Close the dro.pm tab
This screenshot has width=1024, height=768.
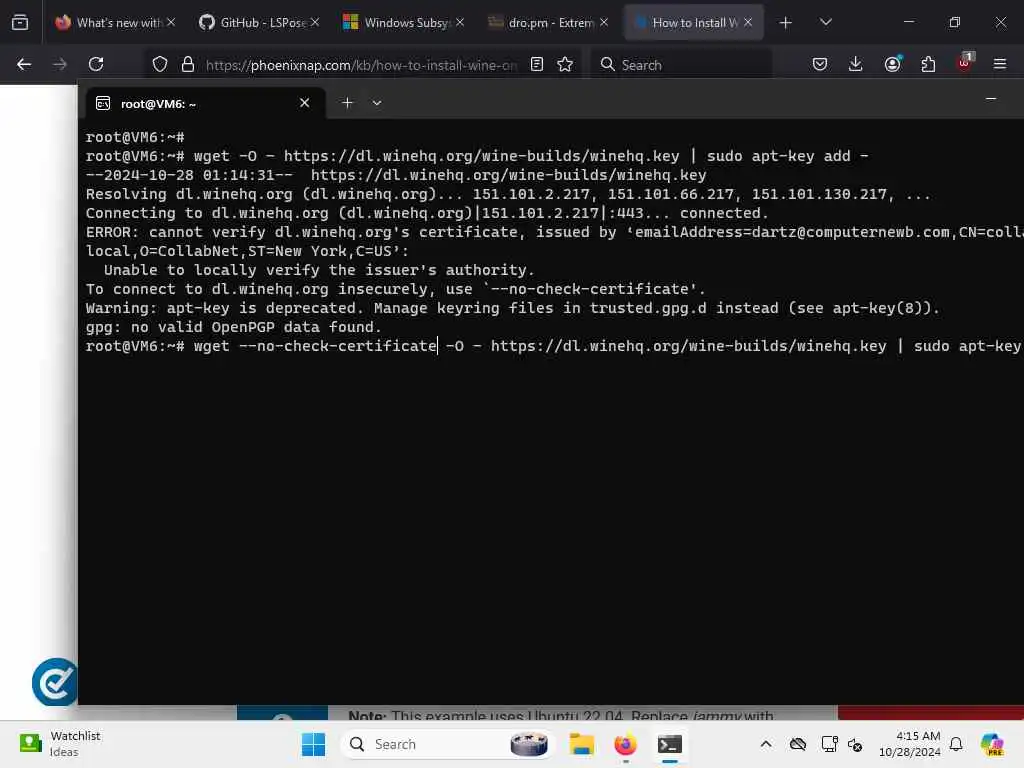(604, 22)
